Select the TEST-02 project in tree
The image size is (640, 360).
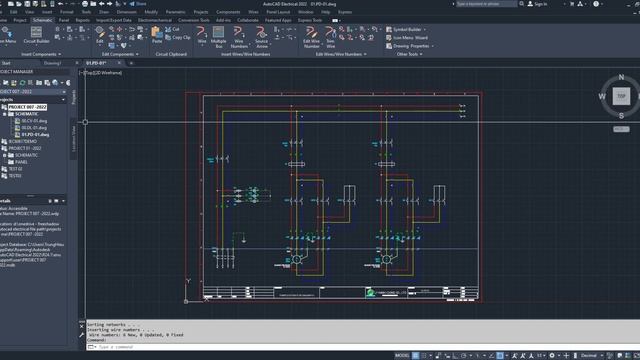(15, 169)
